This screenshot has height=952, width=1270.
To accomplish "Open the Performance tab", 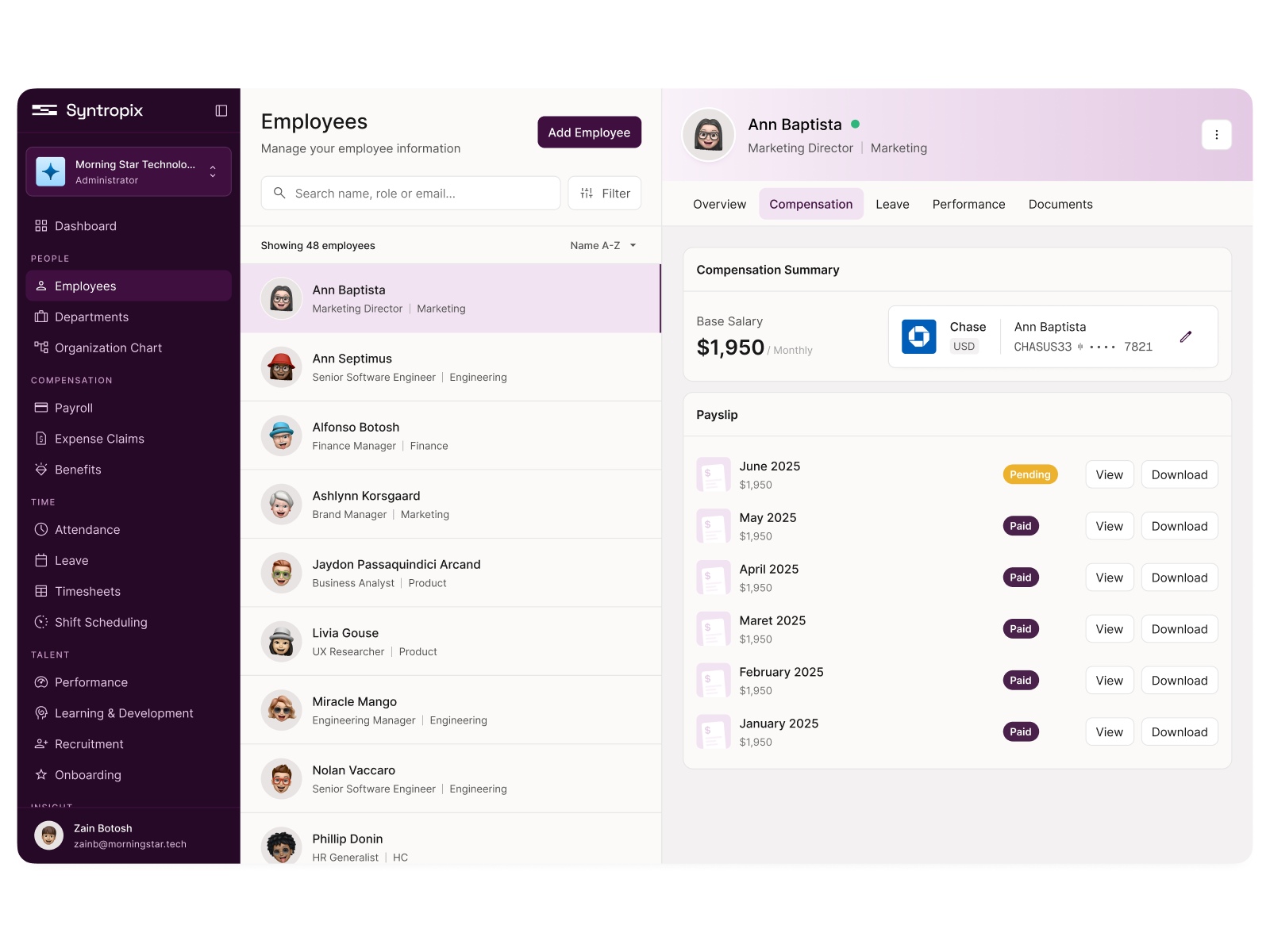I will click(x=968, y=204).
